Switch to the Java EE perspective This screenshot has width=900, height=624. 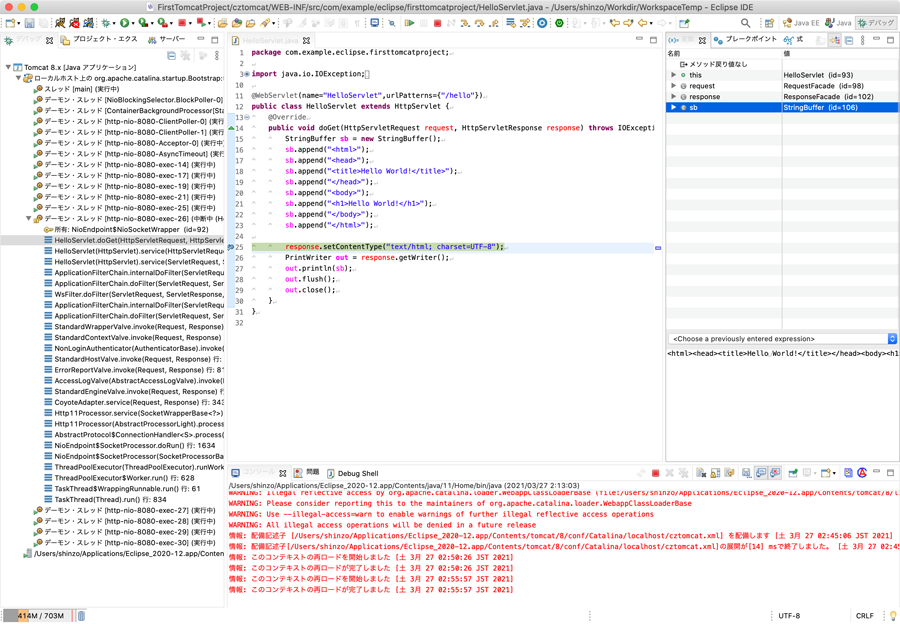(800, 23)
